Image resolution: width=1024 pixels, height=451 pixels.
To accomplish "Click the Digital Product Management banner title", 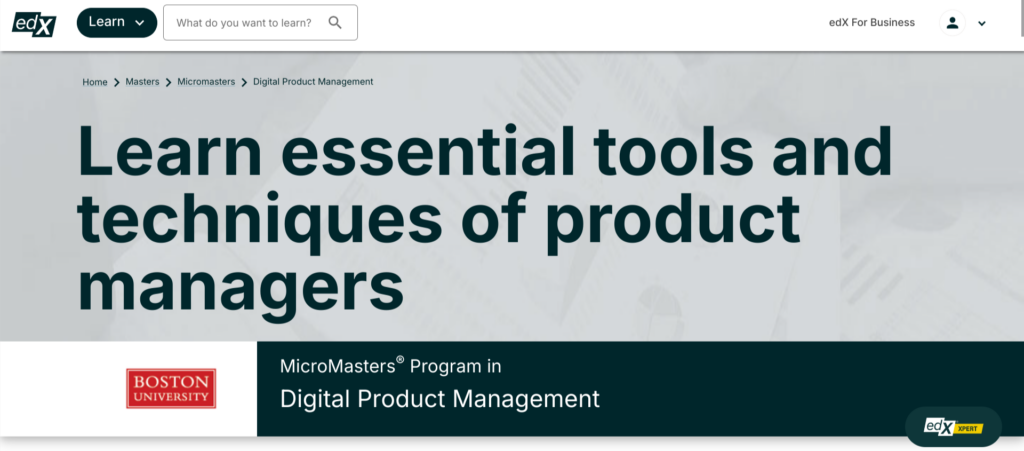I will (440, 399).
